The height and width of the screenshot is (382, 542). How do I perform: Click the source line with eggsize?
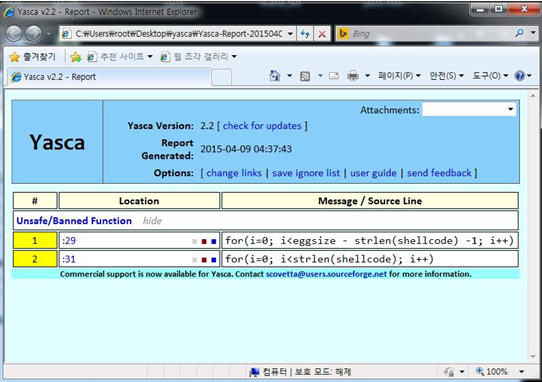click(x=369, y=240)
